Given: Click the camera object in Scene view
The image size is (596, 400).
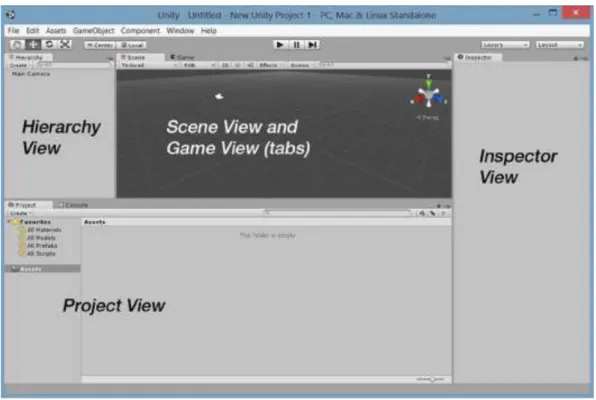Looking at the screenshot, I should coord(219,97).
